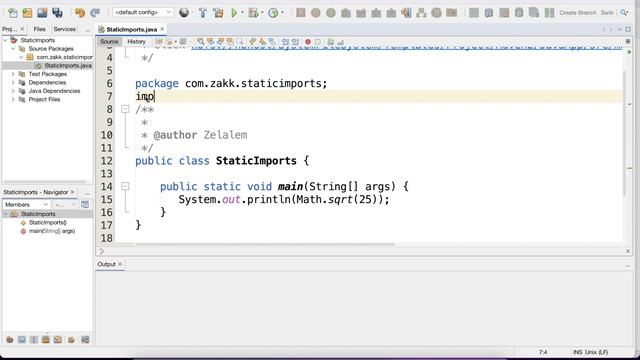The image size is (640, 360).
Task: Click the first icon in Navigator bottom filter bar
Action: tap(10, 340)
